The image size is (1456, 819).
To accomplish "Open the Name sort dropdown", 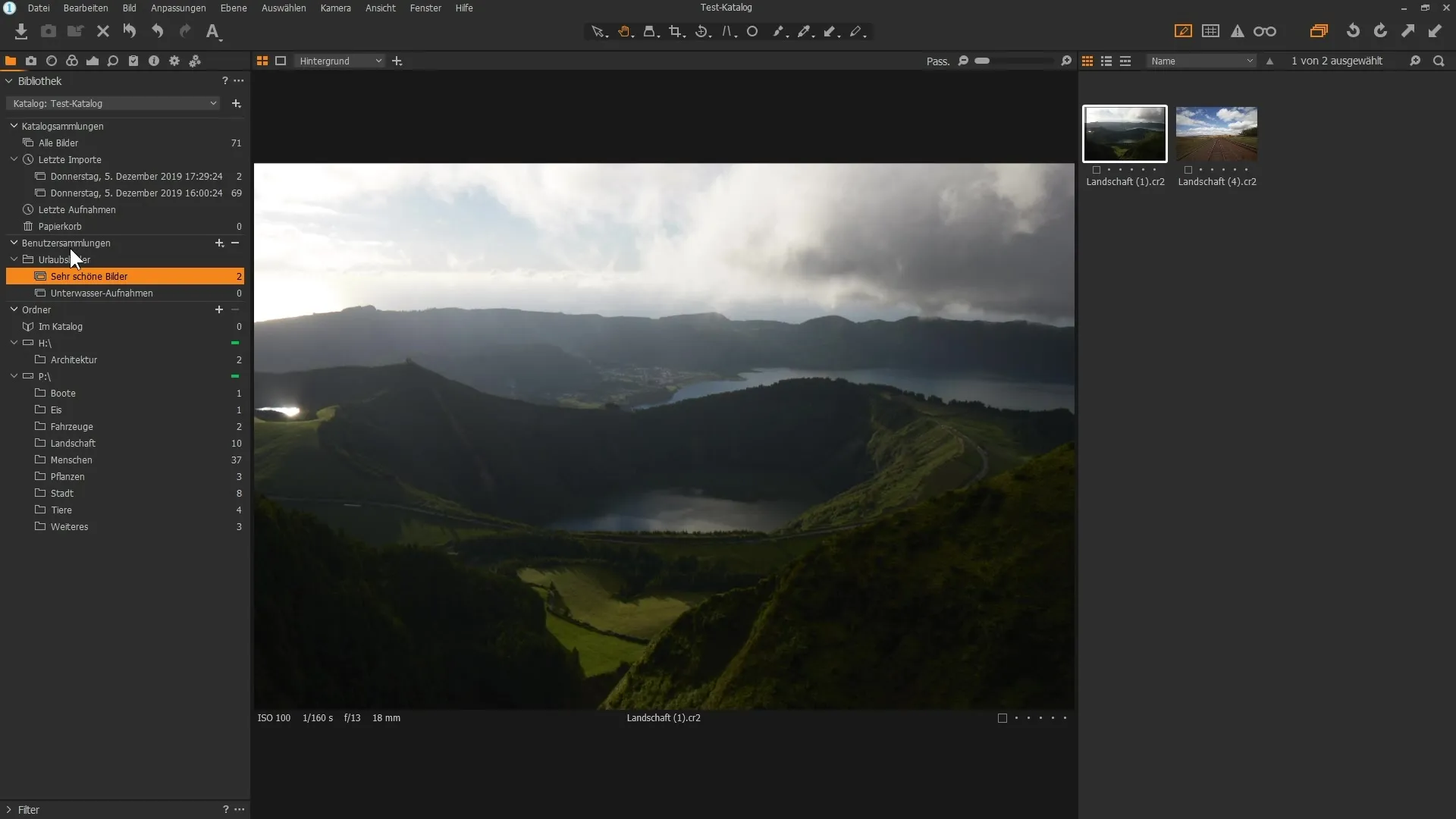I will tap(1202, 61).
